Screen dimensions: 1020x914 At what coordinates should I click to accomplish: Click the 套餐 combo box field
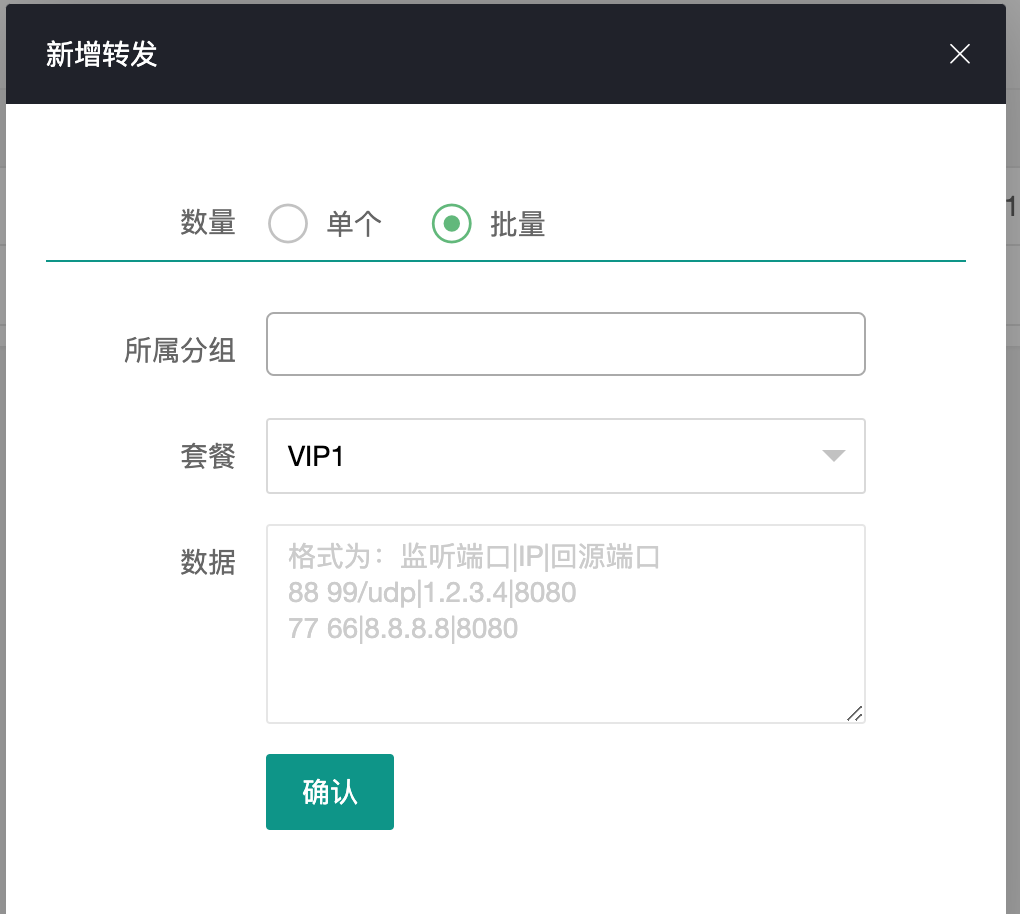[x=565, y=456]
